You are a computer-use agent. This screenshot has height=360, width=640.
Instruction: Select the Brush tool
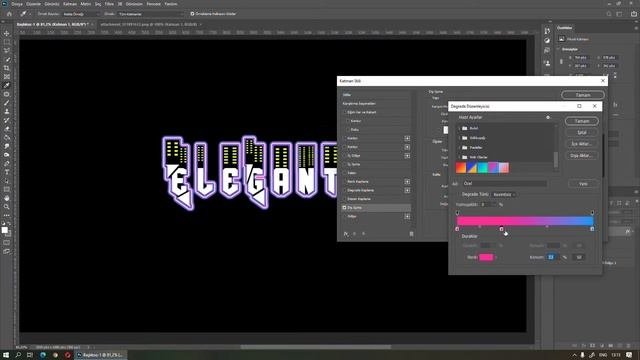(x=7, y=103)
